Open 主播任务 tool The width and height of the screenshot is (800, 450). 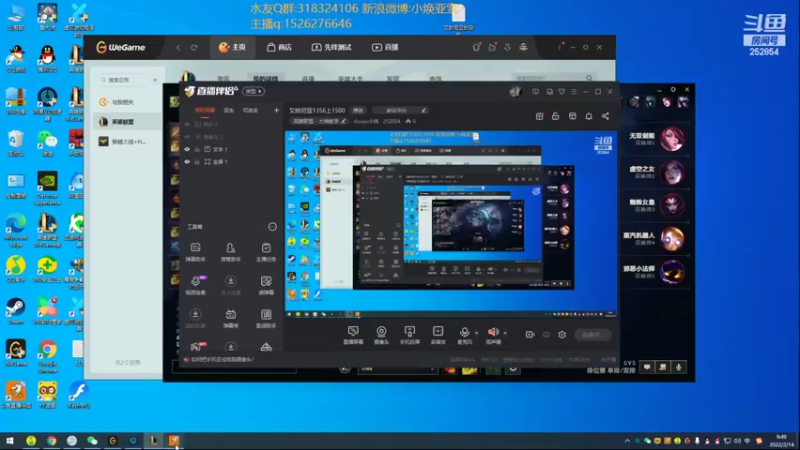click(x=266, y=252)
